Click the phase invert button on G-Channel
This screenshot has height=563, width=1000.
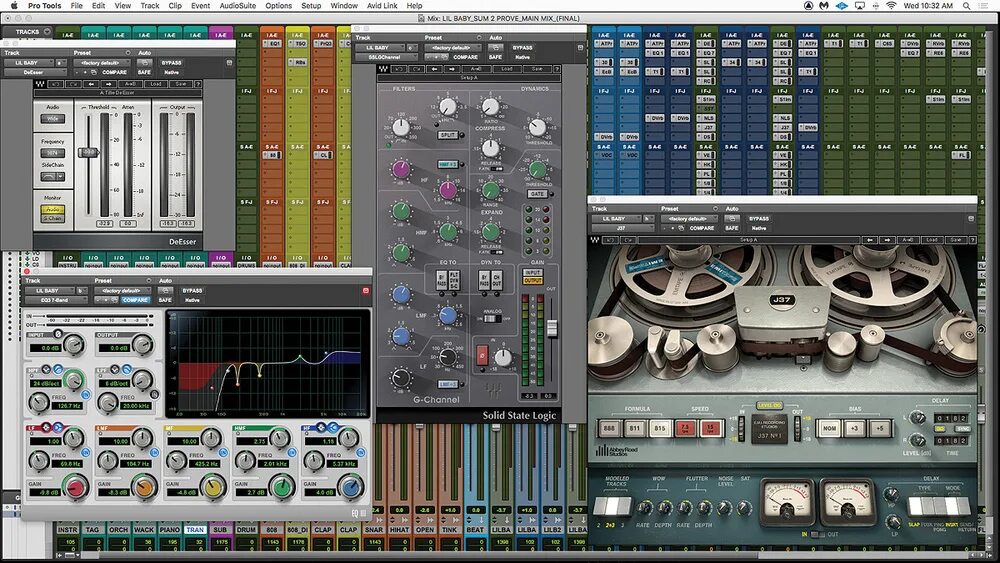482,355
